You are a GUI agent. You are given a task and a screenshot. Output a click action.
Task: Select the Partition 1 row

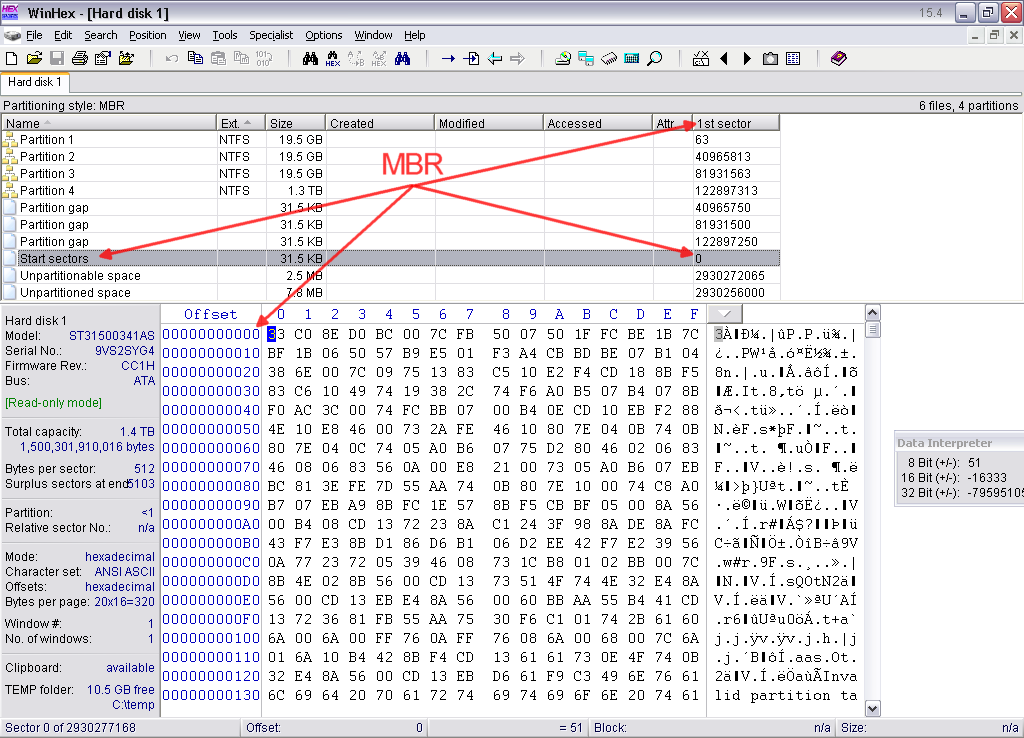391,140
